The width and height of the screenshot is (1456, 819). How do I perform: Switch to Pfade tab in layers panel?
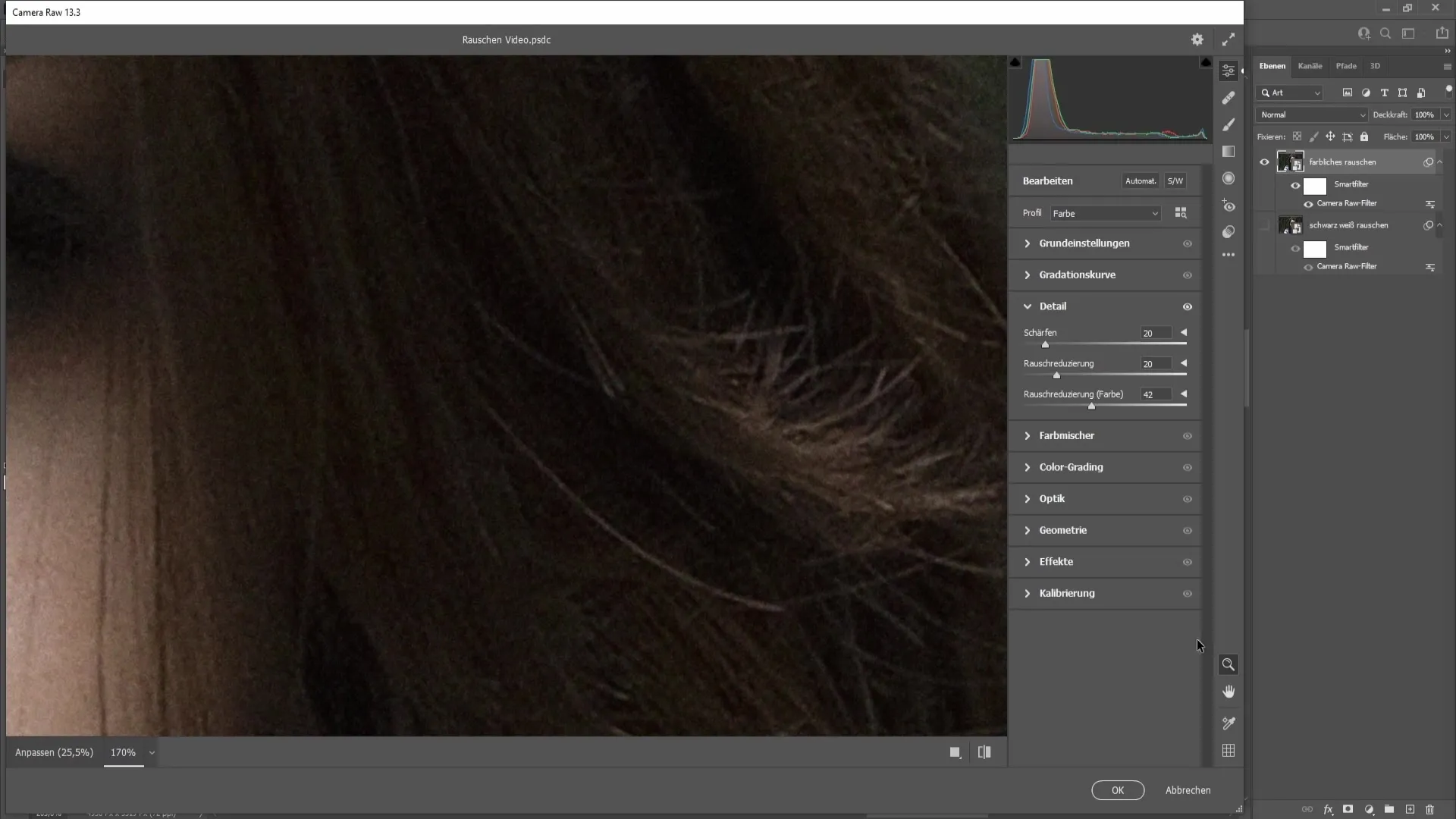tap(1346, 65)
